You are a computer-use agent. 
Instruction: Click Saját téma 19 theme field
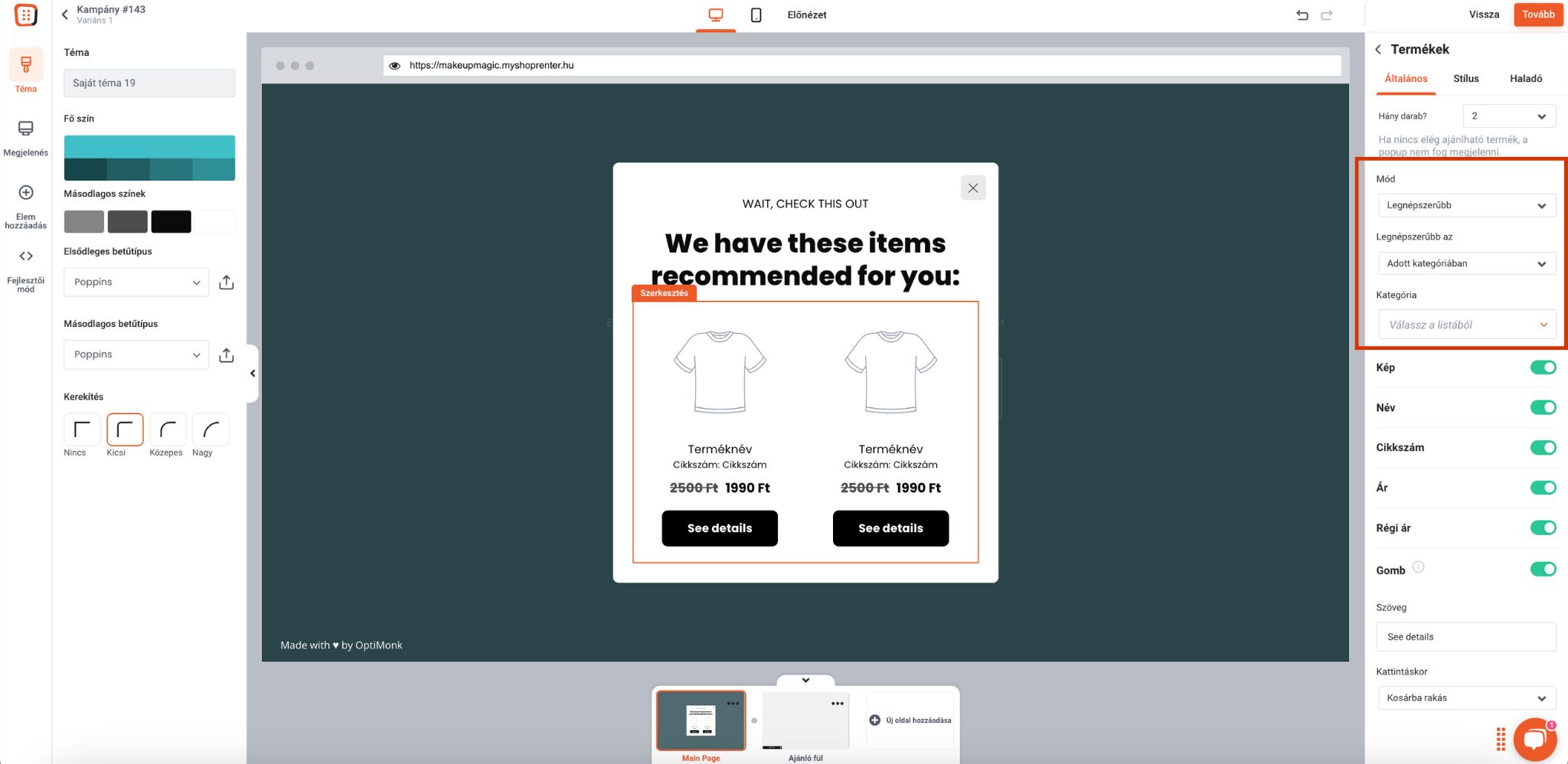pos(149,83)
